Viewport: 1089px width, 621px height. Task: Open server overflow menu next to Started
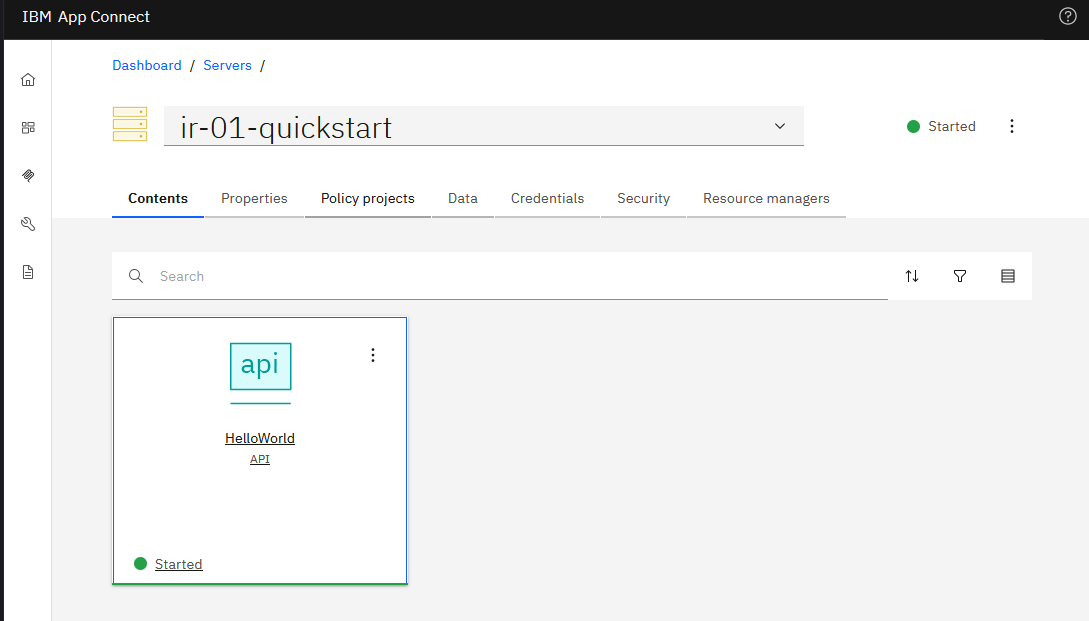pos(1012,126)
